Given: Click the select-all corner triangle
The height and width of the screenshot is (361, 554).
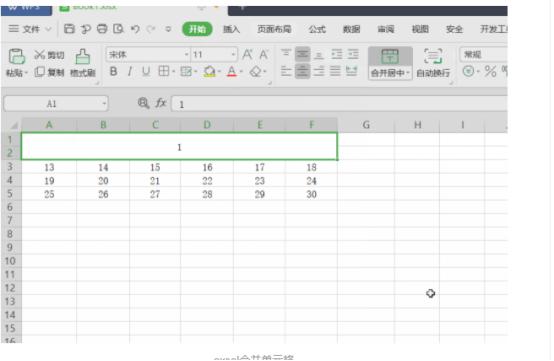Looking at the screenshot, I should coord(13,125).
